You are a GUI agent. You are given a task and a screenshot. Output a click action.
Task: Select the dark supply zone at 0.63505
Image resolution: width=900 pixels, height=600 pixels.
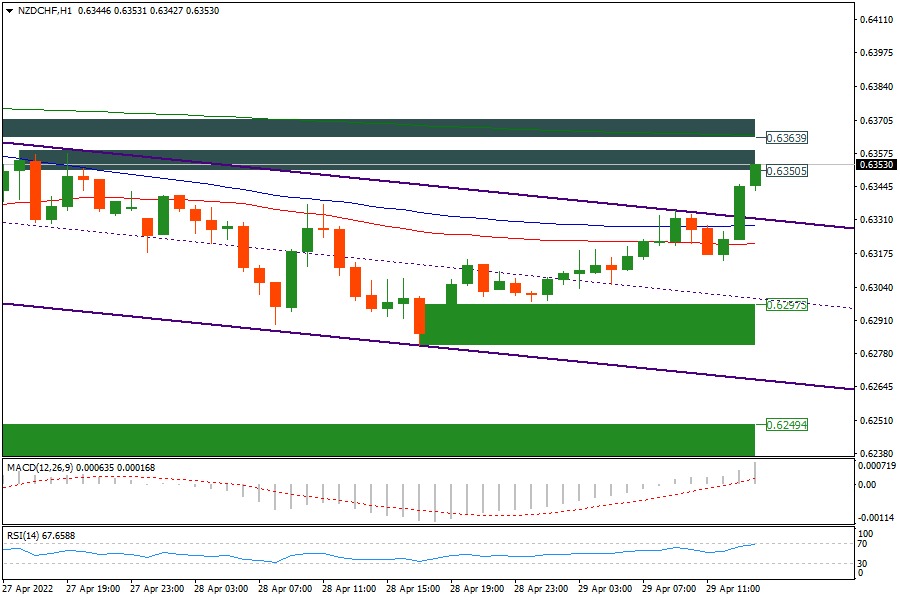point(390,160)
